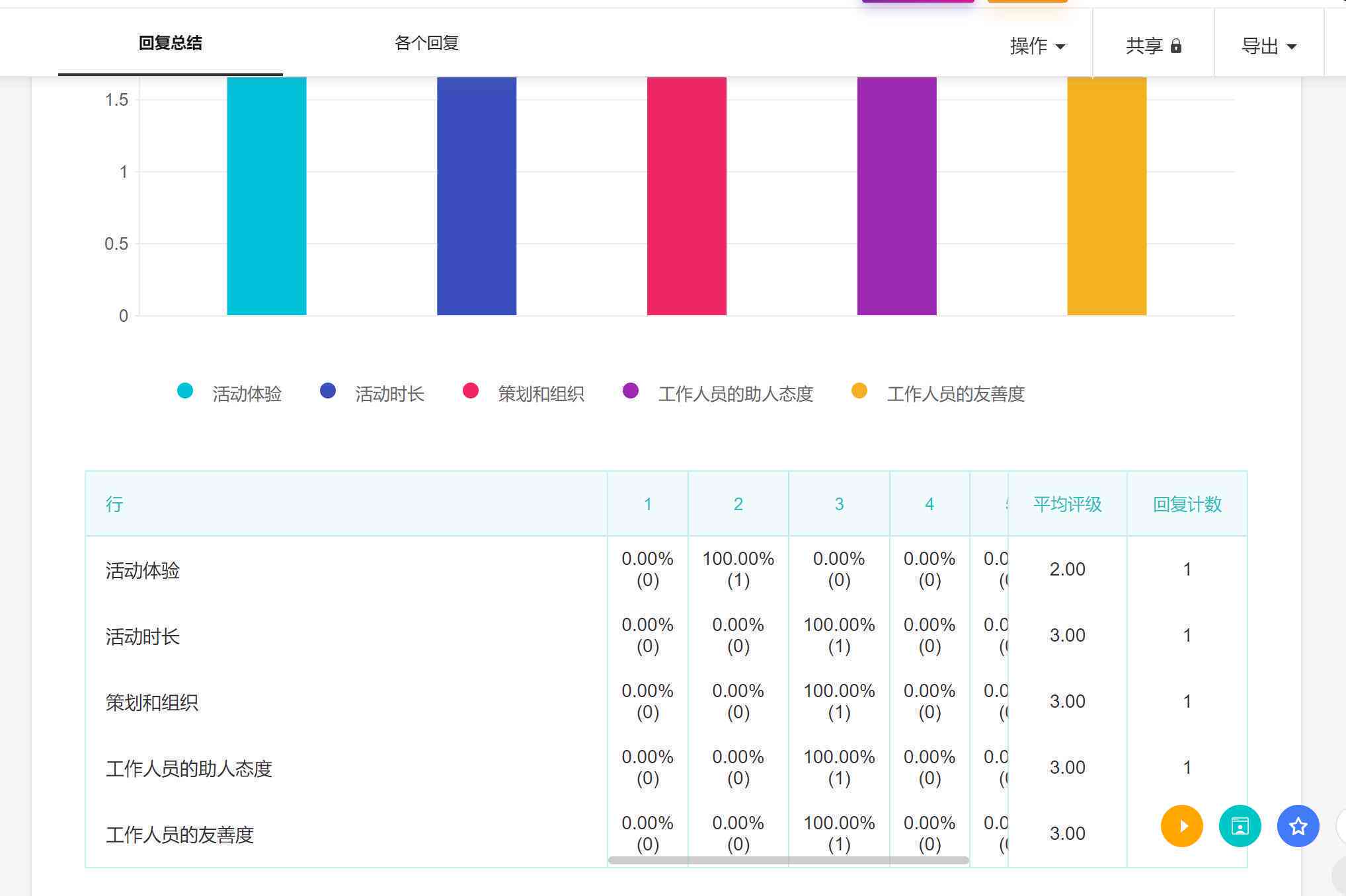Click the yellow 工作人员的友善度 bar
The width and height of the screenshot is (1346, 896).
(x=1107, y=196)
